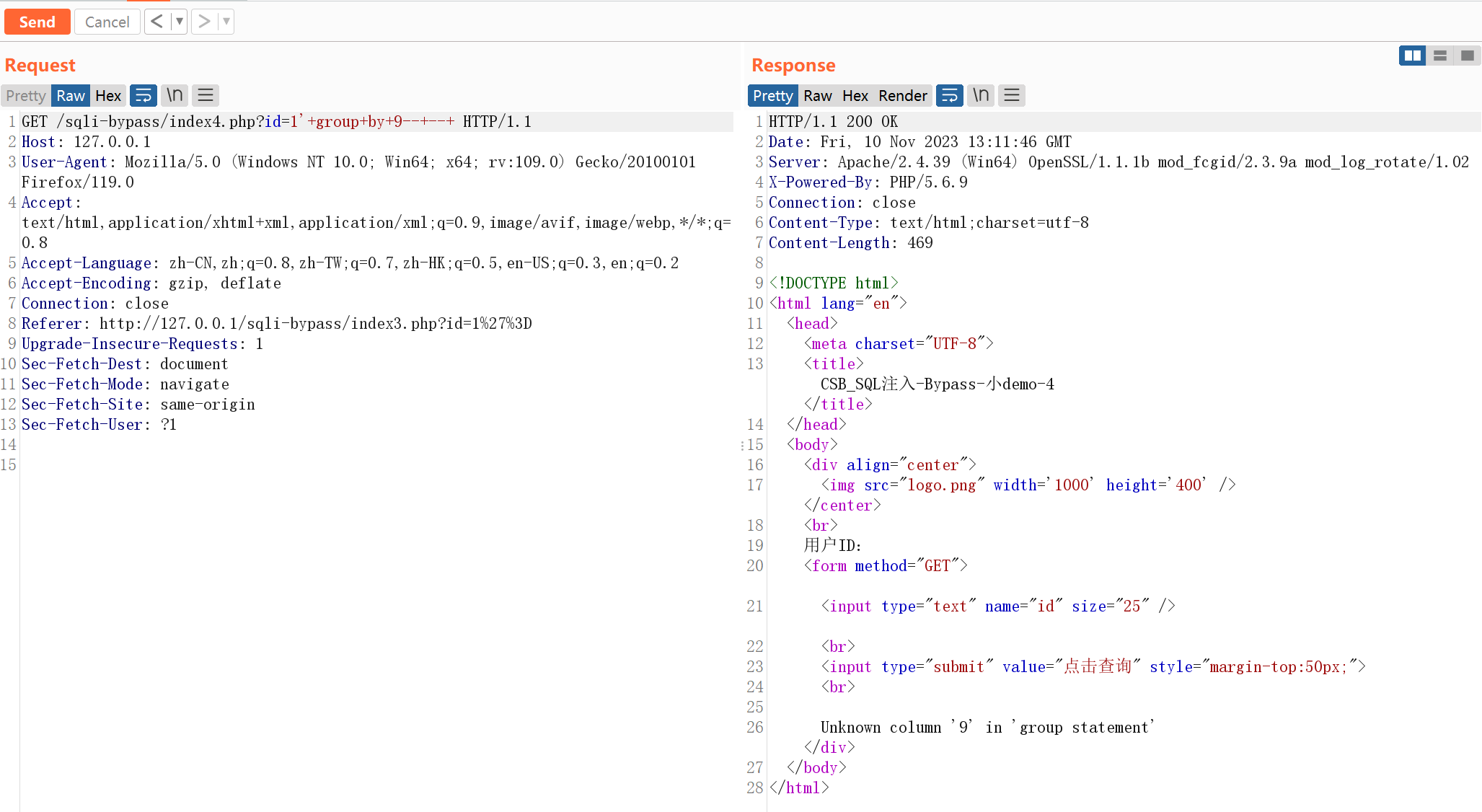Viewport: 1482px width, 812px height.
Task: Toggle word wrap in Request panel
Action: pyautogui.click(x=144, y=95)
